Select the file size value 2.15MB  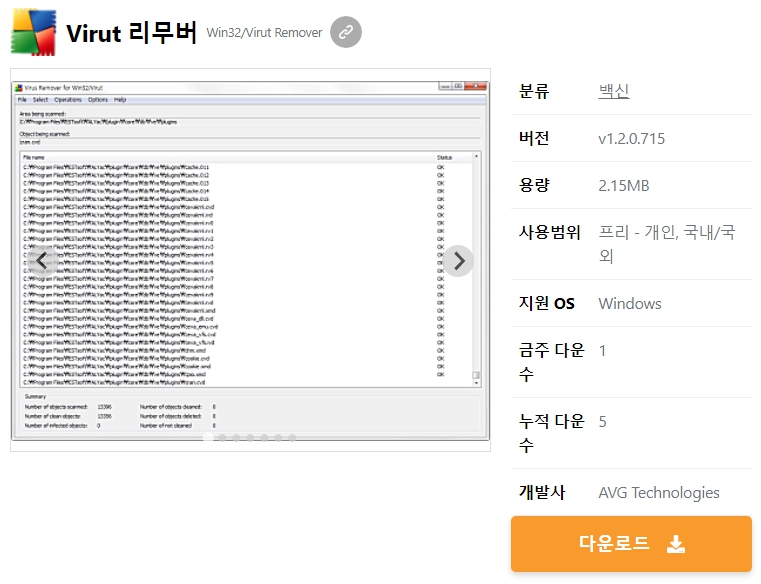tap(624, 185)
